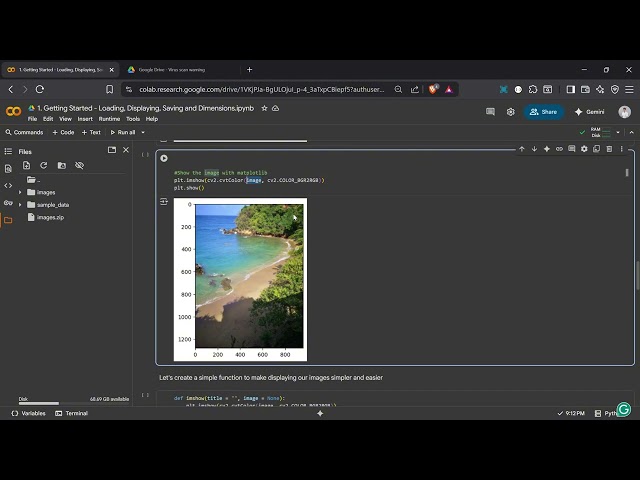Open the View menu
The width and height of the screenshot is (640, 480).
point(65,119)
